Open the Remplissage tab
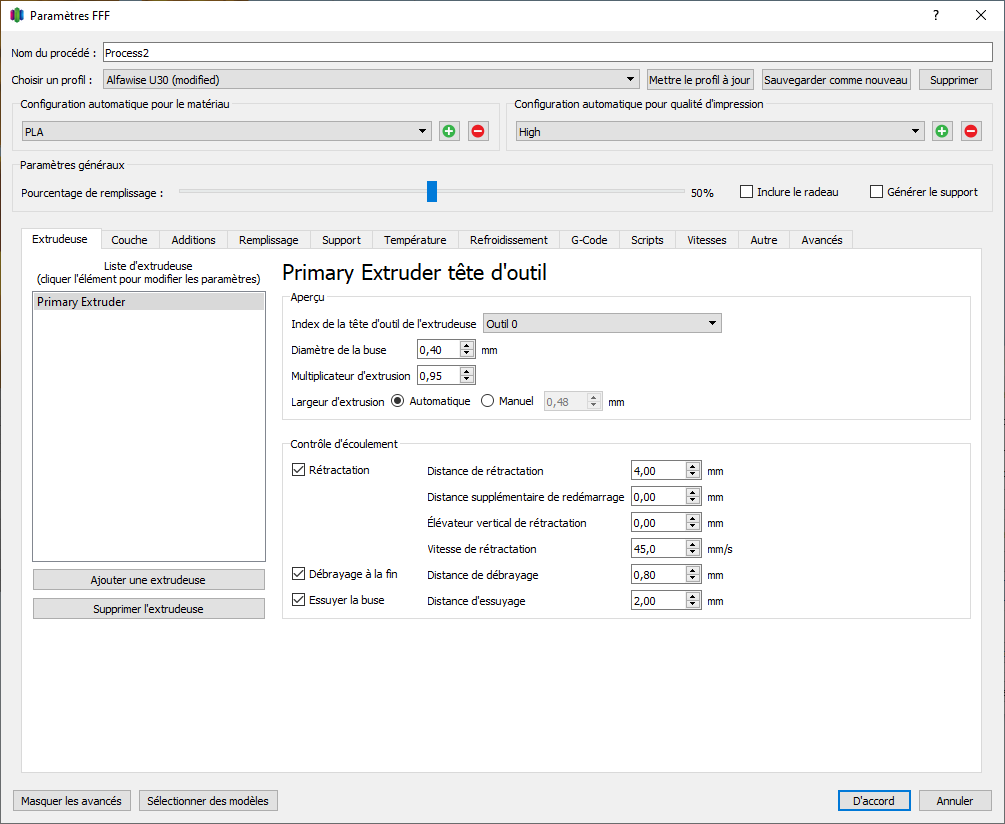Image resolution: width=1005 pixels, height=824 pixels. (x=269, y=240)
